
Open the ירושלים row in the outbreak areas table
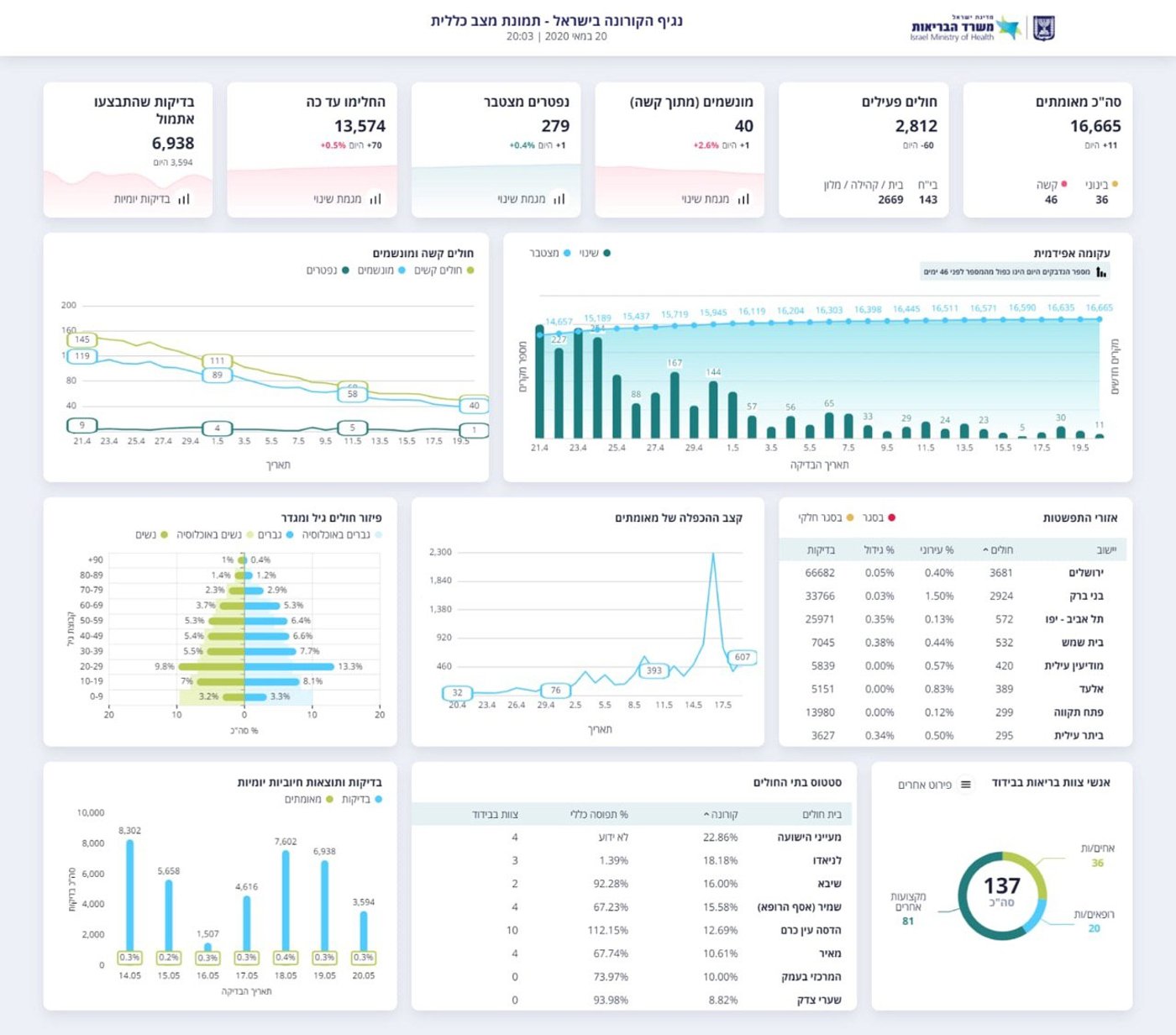click(x=953, y=573)
